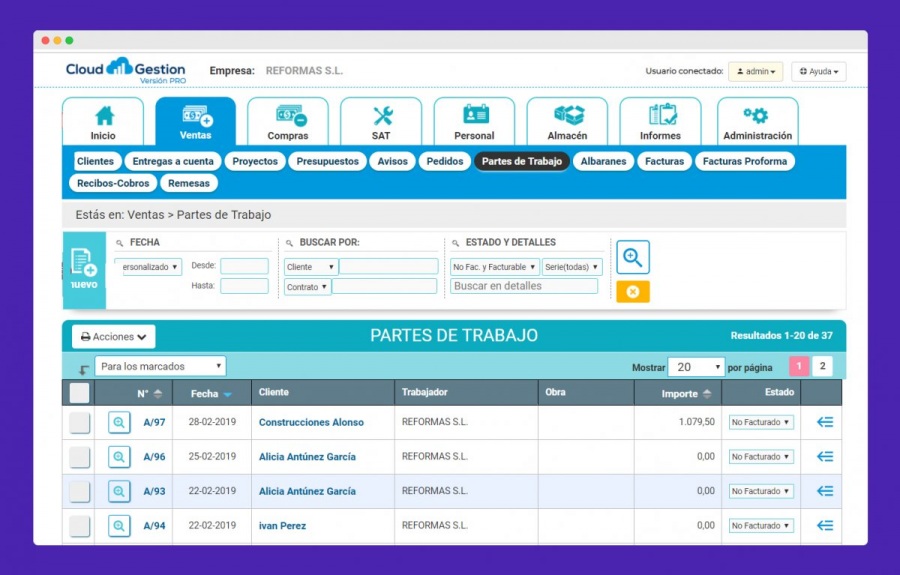The width and height of the screenshot is (900, 575).
Task: Open client Construcciones Alonso link
Action: (x=311, y=422)
